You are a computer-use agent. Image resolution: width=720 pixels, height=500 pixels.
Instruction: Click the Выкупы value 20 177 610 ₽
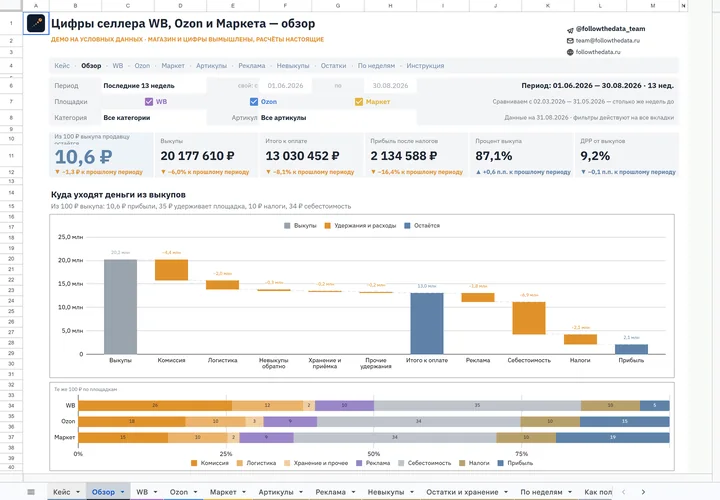(x=197, y=156)
